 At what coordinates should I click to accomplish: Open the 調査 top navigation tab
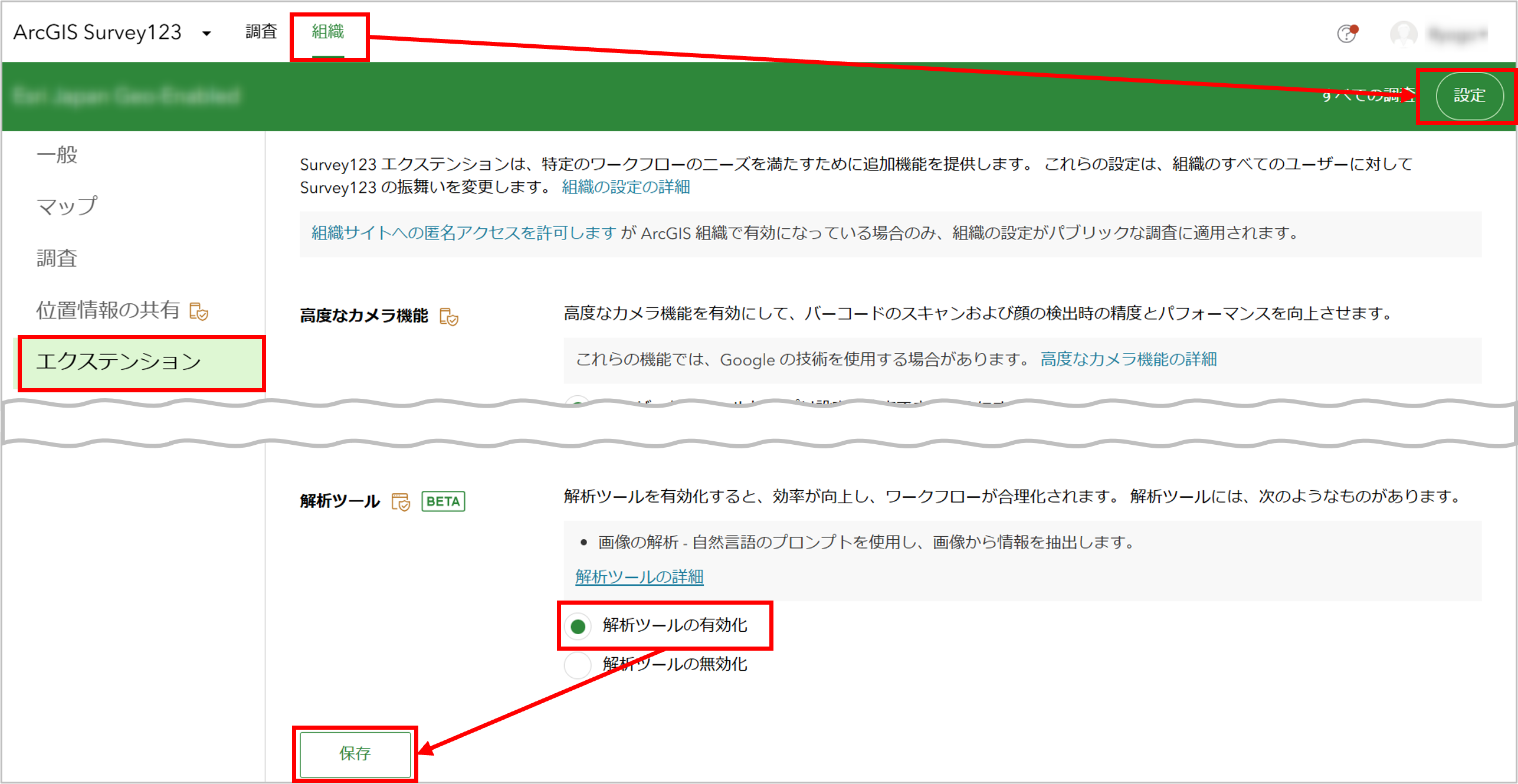click(x=261, y=32)
